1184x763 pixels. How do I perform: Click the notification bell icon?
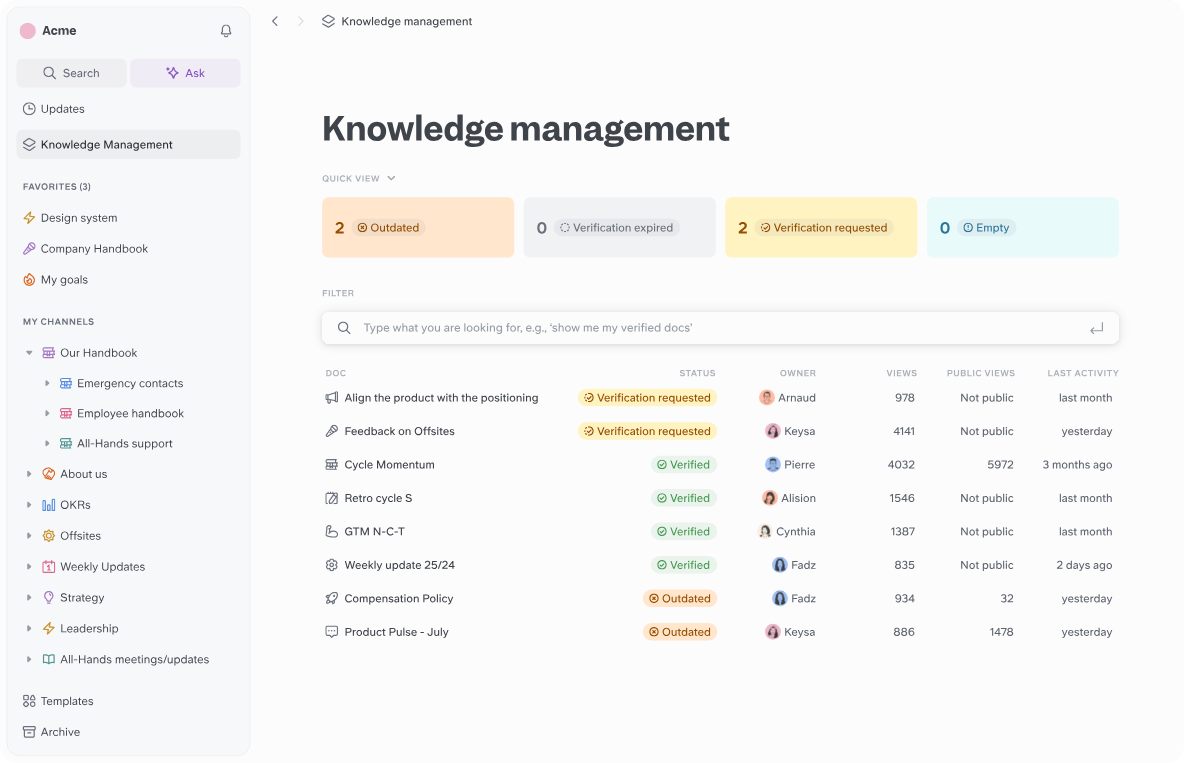226,31
